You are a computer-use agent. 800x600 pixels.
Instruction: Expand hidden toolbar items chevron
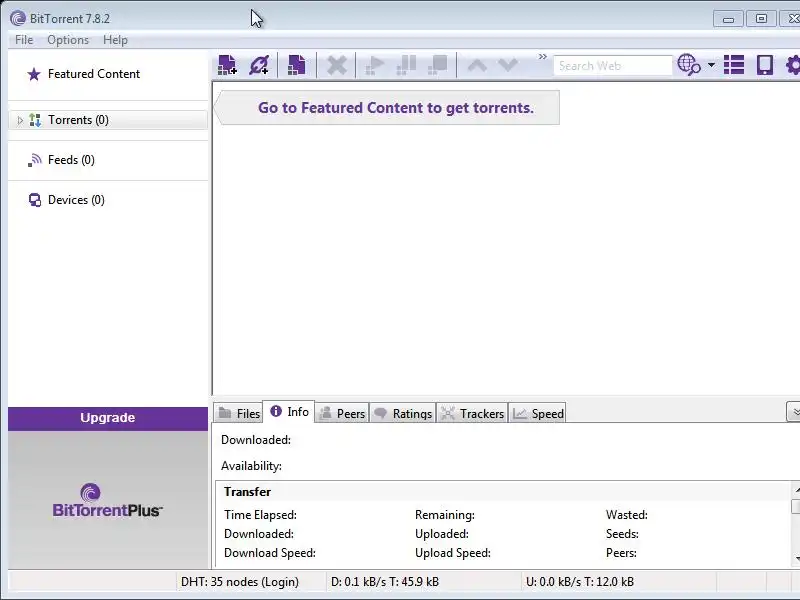(542, 57)
